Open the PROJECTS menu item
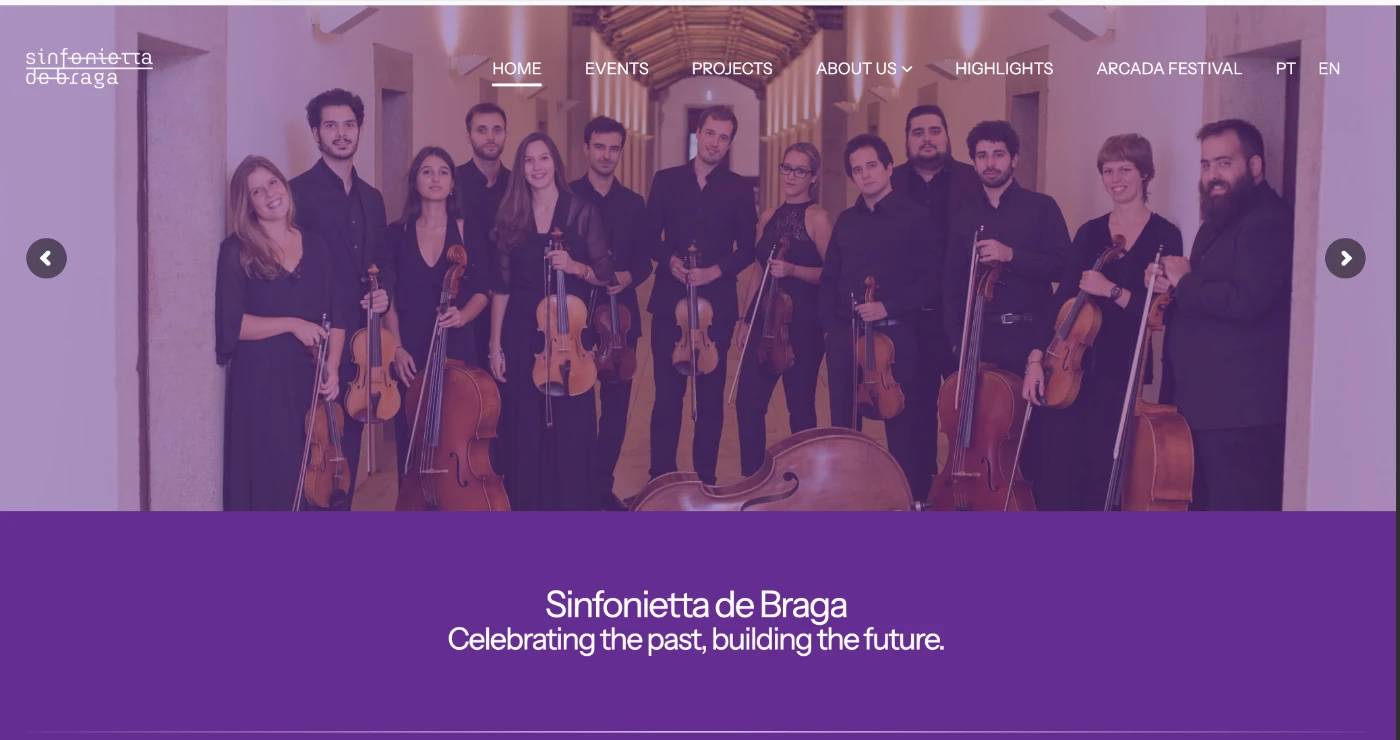Viewport: 1400px width, 740px height. pos(732,68)
